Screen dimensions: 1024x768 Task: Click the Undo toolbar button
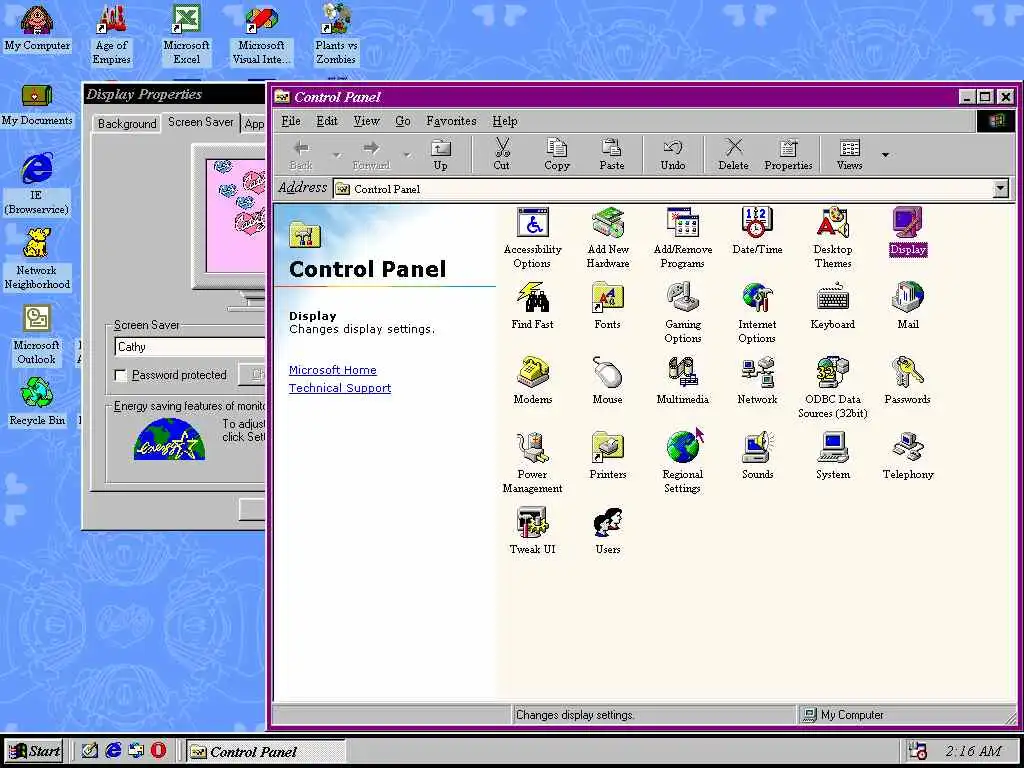673,155
